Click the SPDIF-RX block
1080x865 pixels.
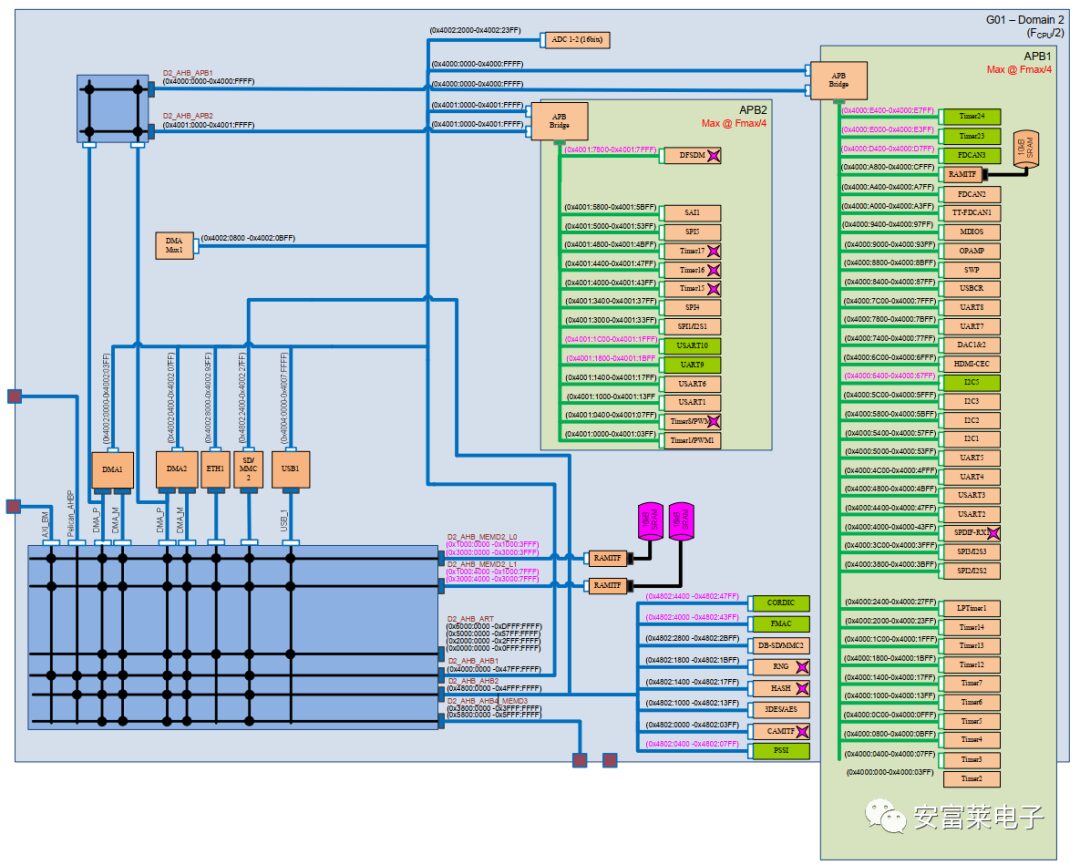coord(971,533)
